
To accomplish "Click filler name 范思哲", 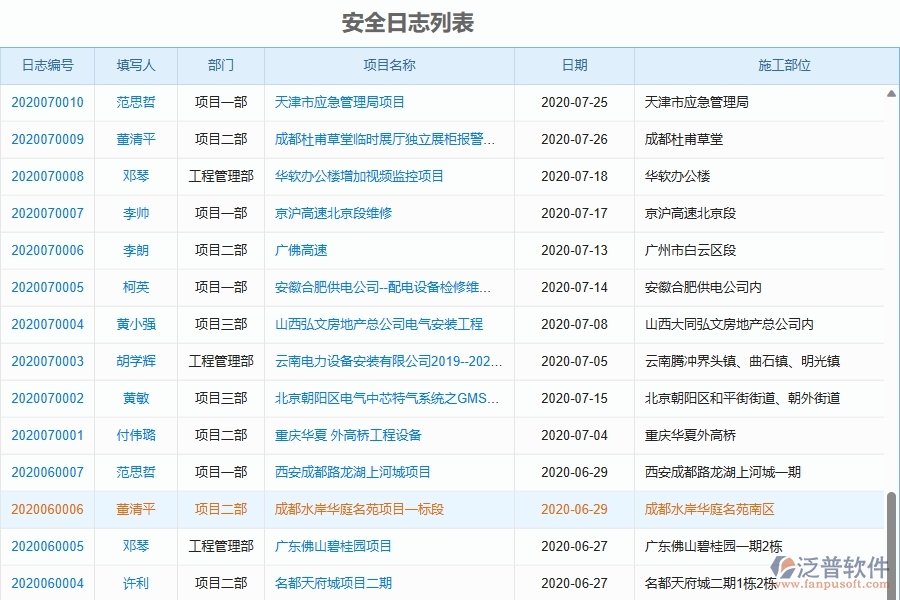I will click(x=135, y=101).
